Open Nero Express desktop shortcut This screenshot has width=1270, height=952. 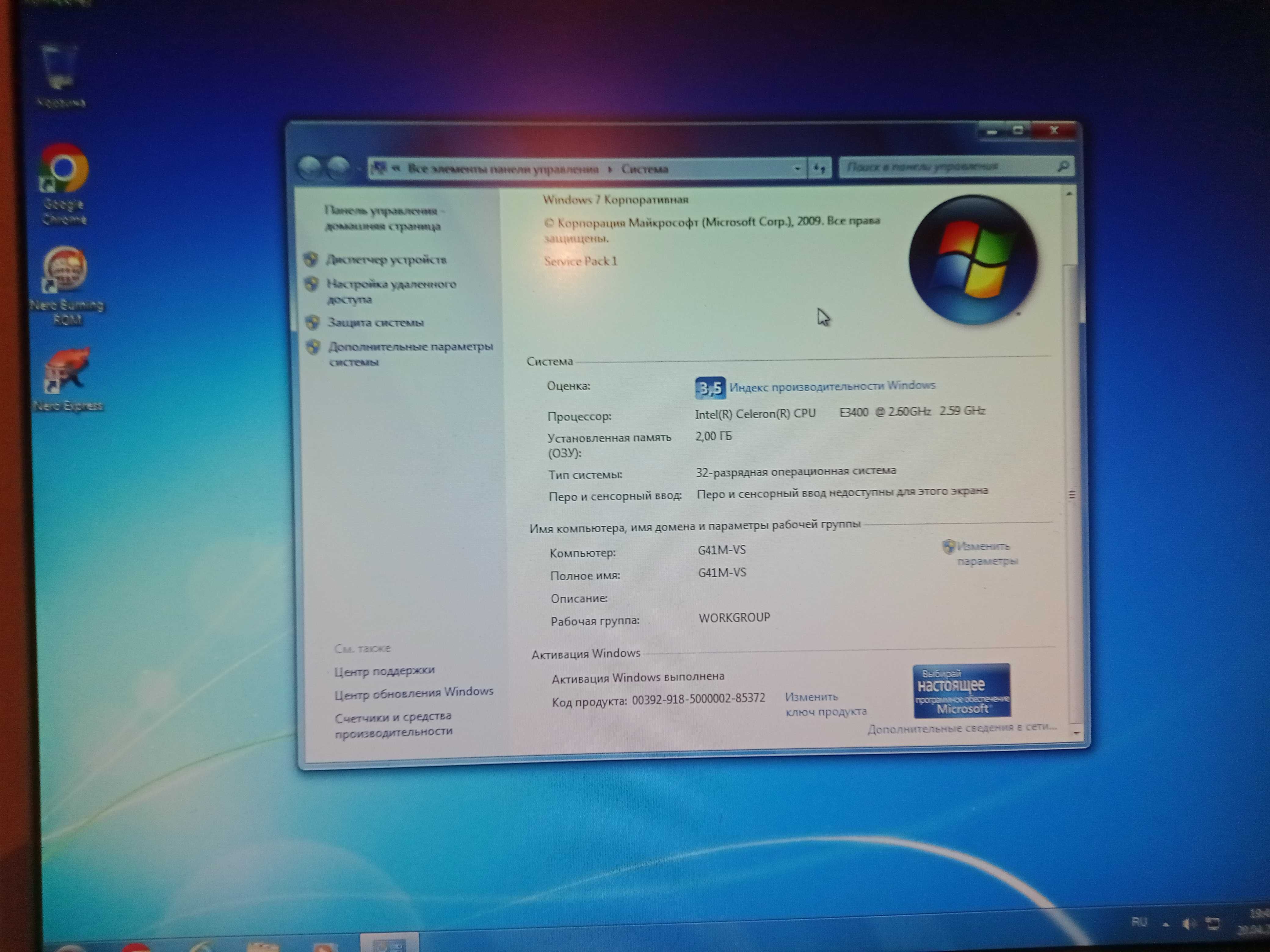click(x=68, y=379)
